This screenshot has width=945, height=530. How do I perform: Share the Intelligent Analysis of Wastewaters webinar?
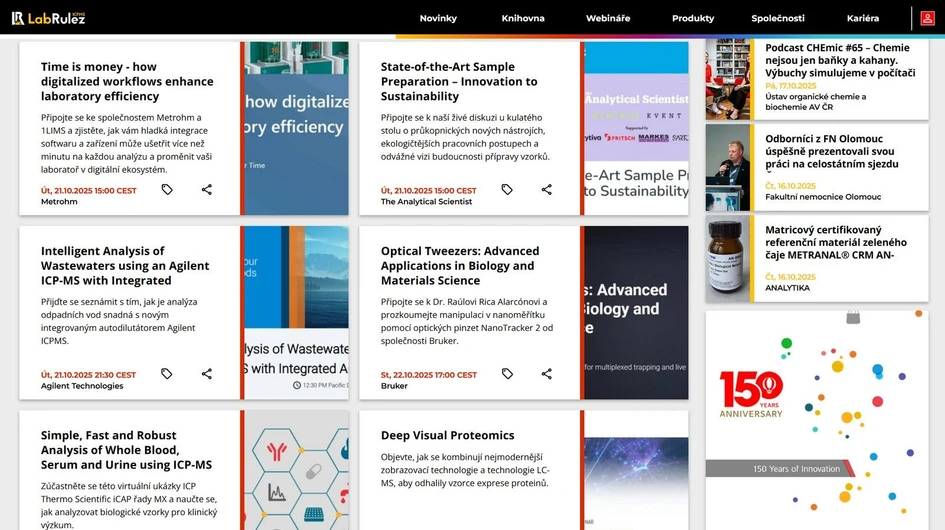click(207, 374)
